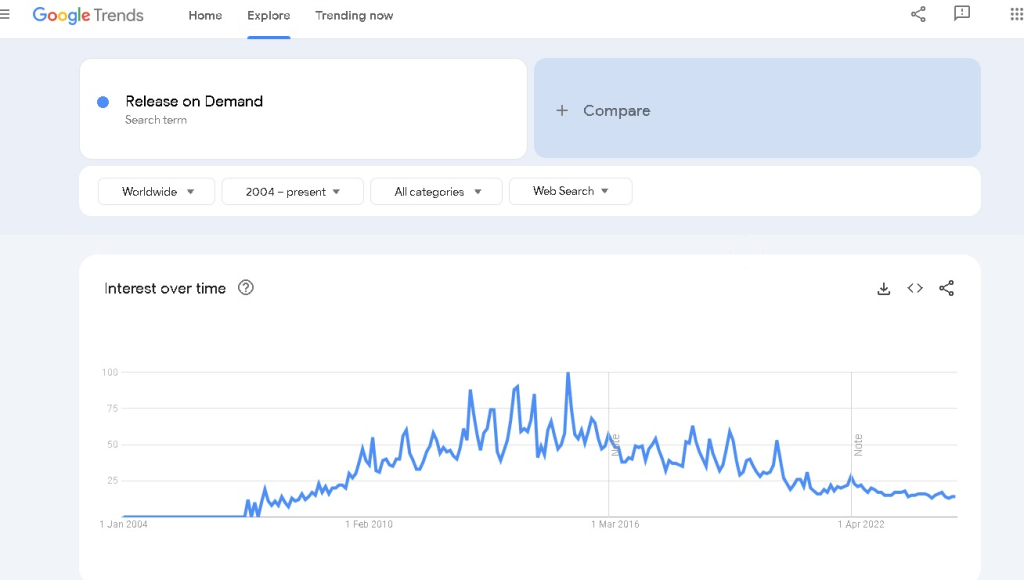Open the hamburger main menu icon
The height and width of the screenshot is (580, 1024).
tap(4, 14)
